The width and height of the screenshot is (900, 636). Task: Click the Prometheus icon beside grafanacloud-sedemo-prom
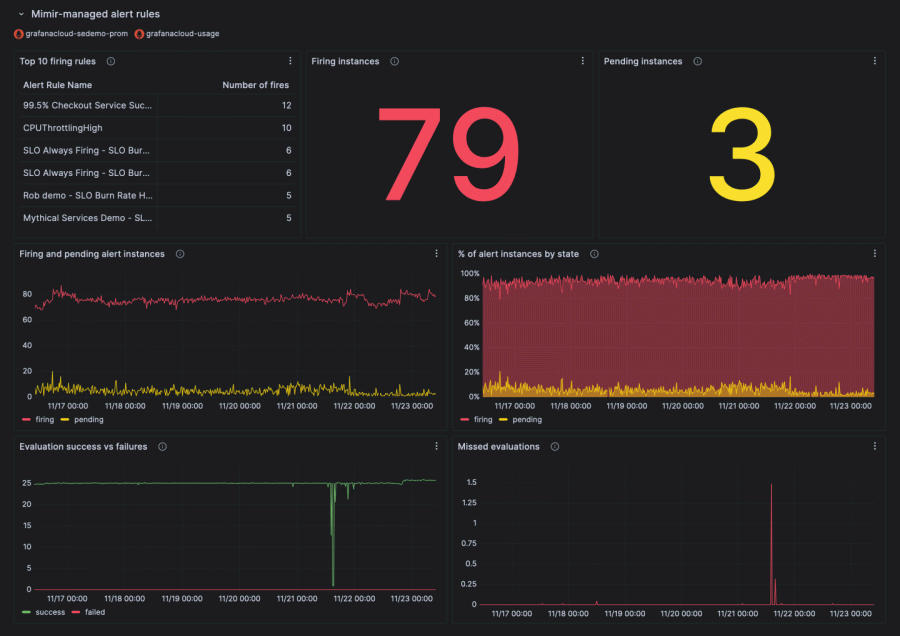click(18, 33)
